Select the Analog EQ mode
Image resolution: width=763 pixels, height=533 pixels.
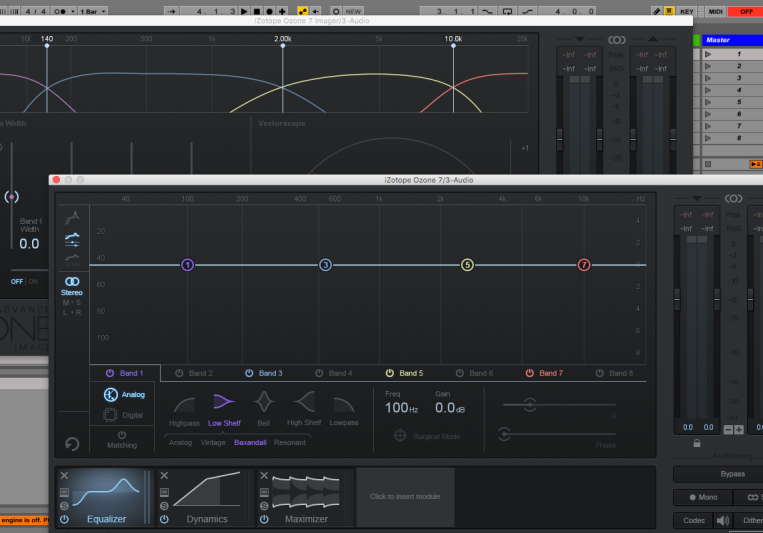pos(124,394)
